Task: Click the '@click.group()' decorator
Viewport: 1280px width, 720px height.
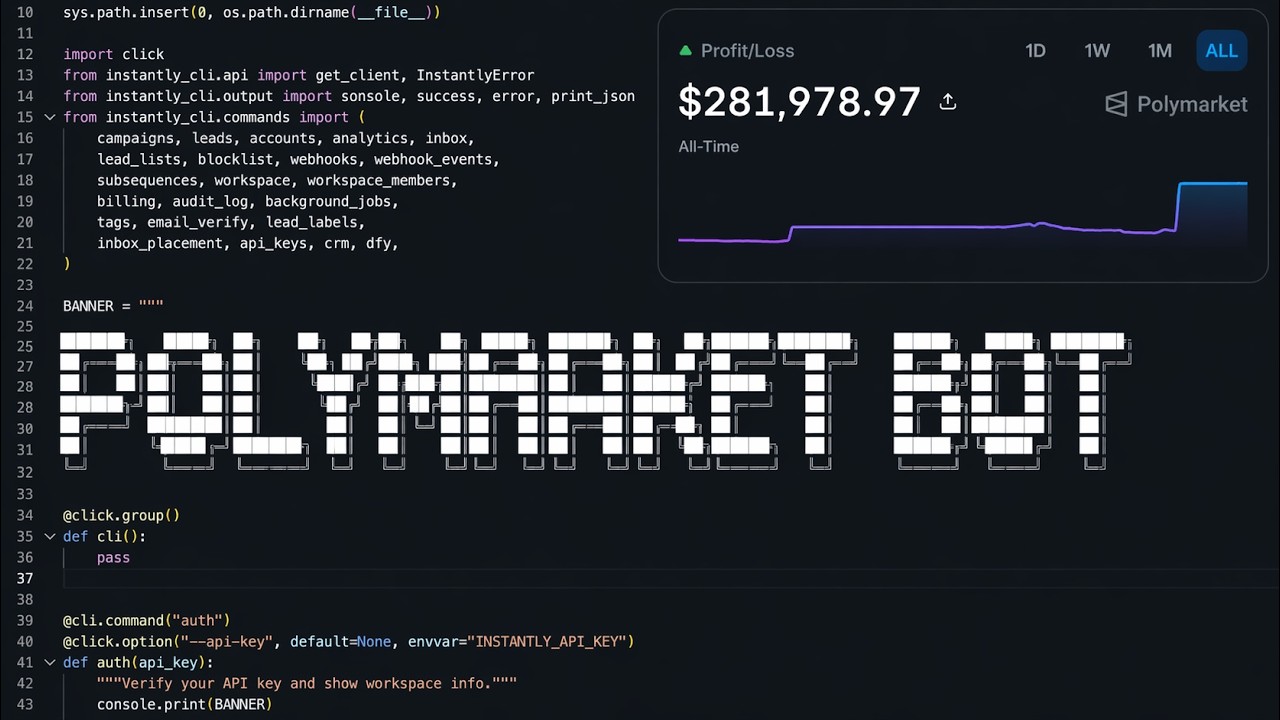Action: 121,515
